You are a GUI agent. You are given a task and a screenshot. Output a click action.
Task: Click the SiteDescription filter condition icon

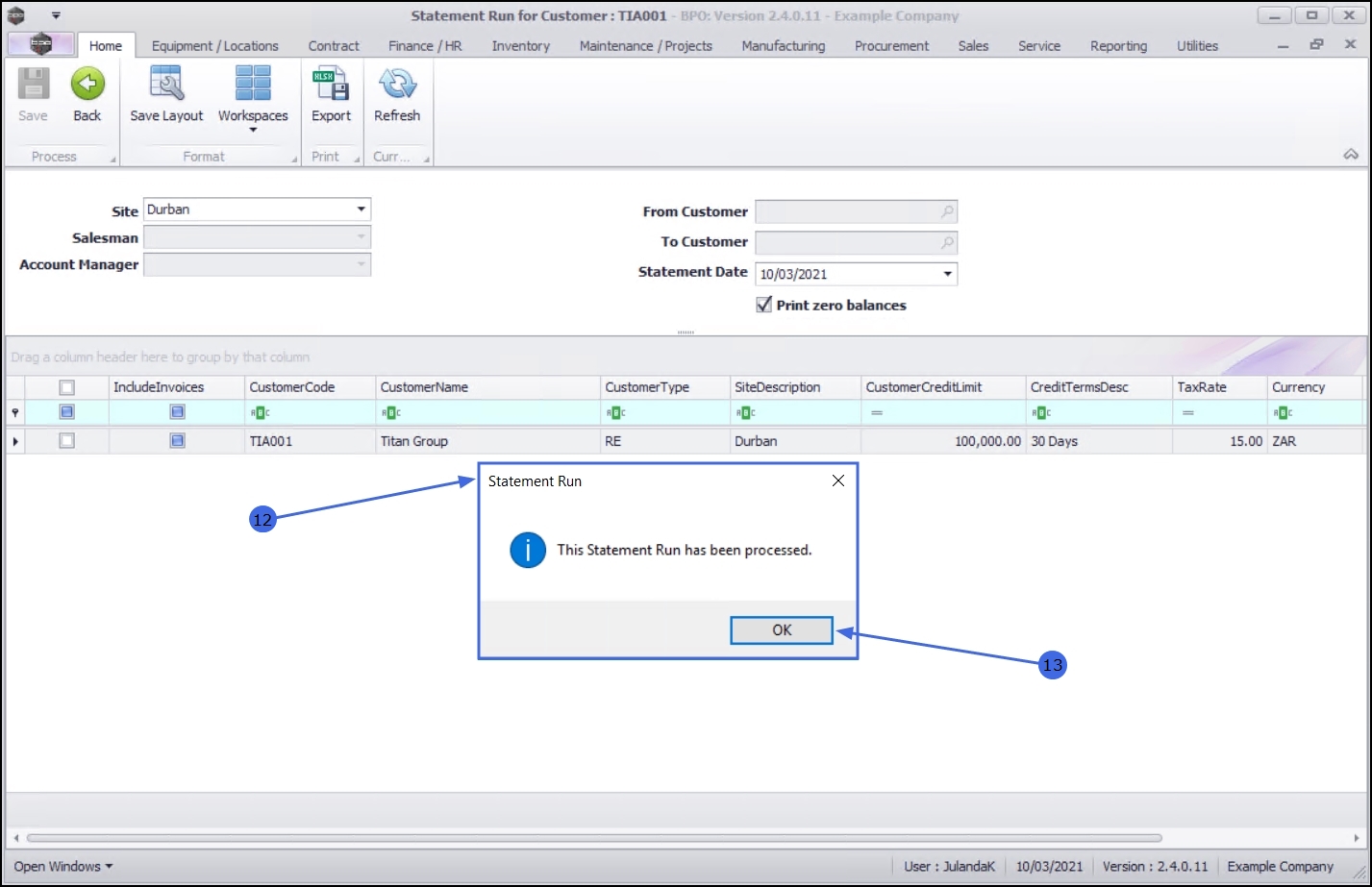pos(745,413)
